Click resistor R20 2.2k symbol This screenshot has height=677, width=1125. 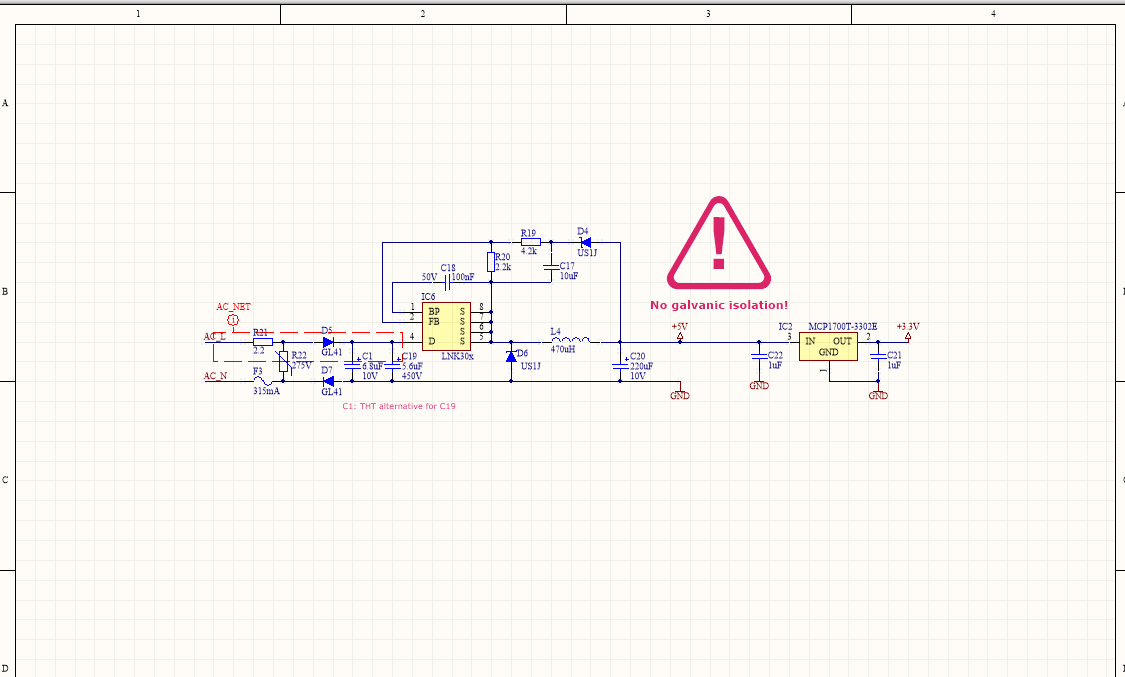[491, 262]
